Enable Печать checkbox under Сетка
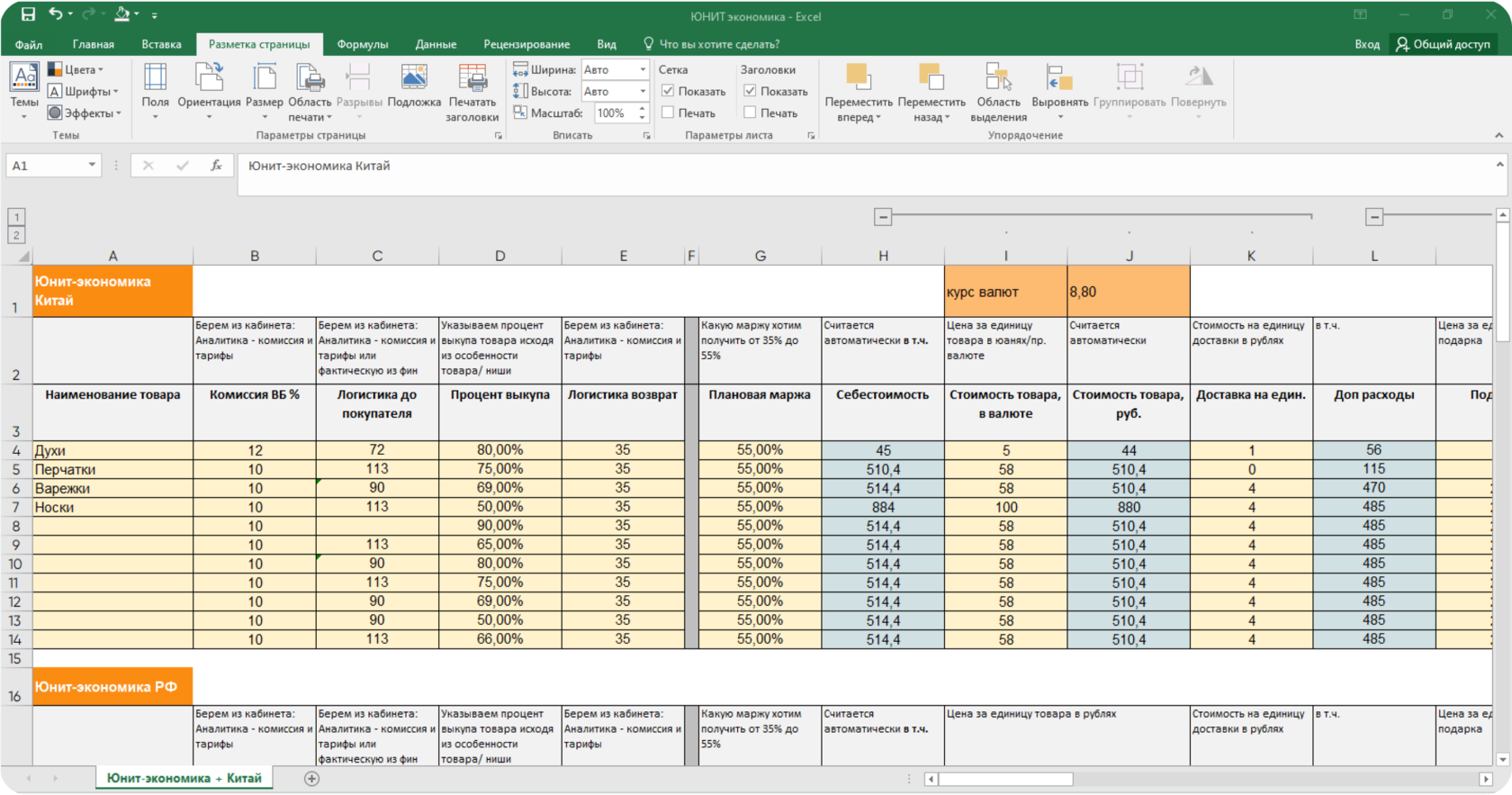 pos(668,113)
